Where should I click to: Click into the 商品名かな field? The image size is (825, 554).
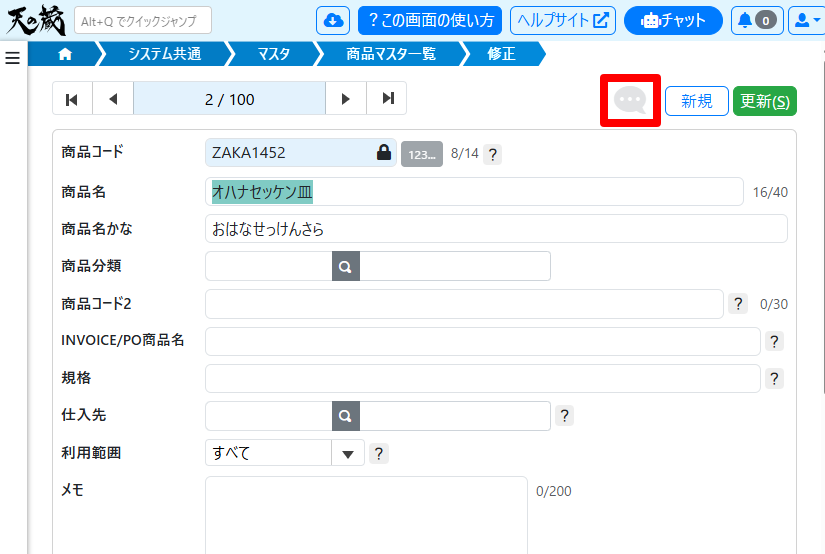(x=495, y=229)
